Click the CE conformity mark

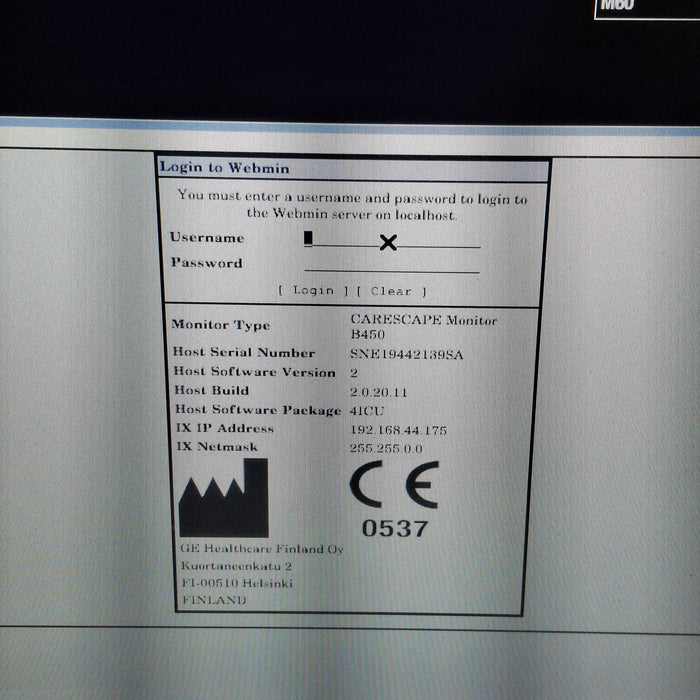[394, 484]
